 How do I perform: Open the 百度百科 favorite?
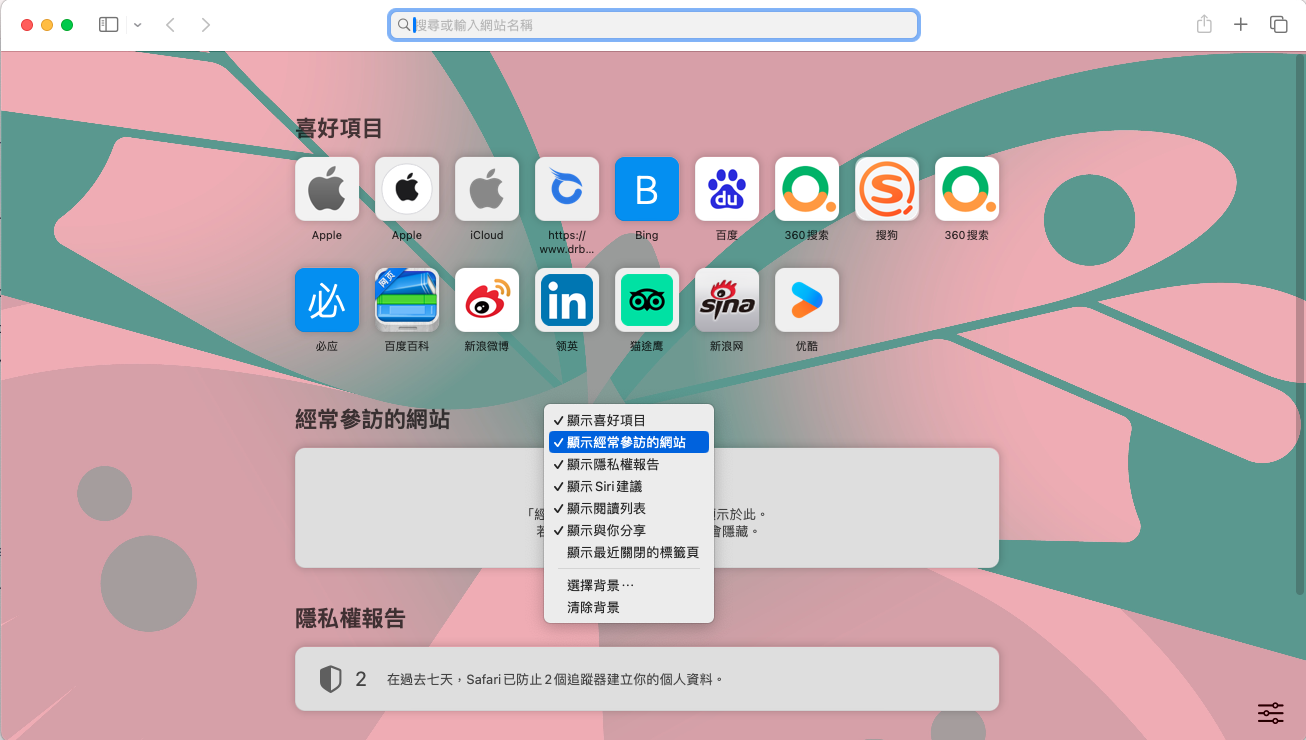[407, 299]
